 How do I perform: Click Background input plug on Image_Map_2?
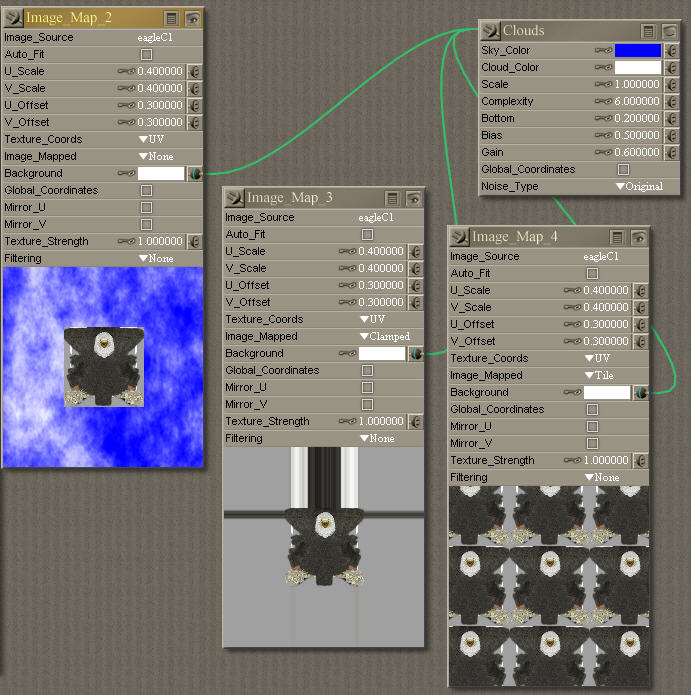195,174
